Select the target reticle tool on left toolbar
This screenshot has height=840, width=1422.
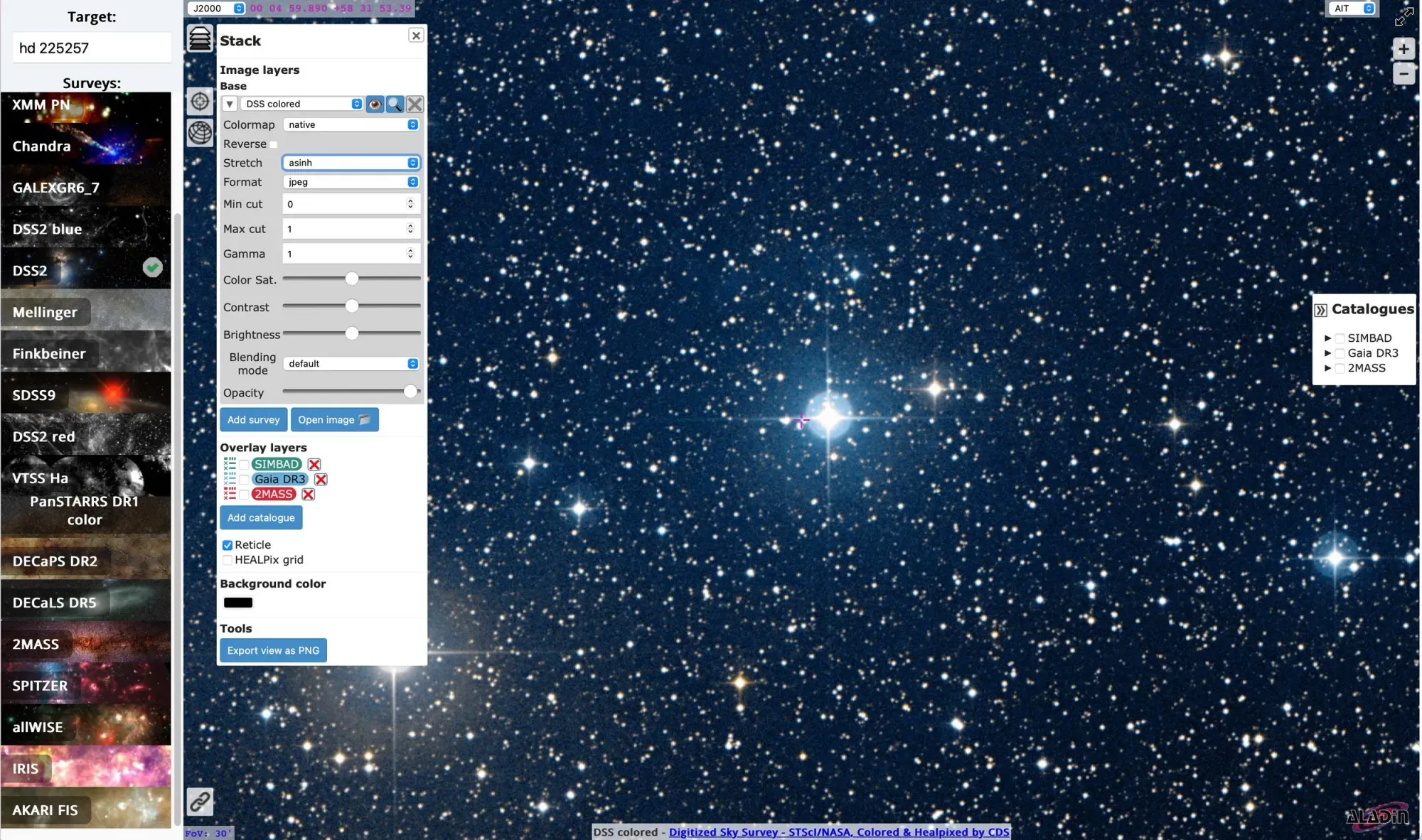pyautogui.click(x=200, y=102)
